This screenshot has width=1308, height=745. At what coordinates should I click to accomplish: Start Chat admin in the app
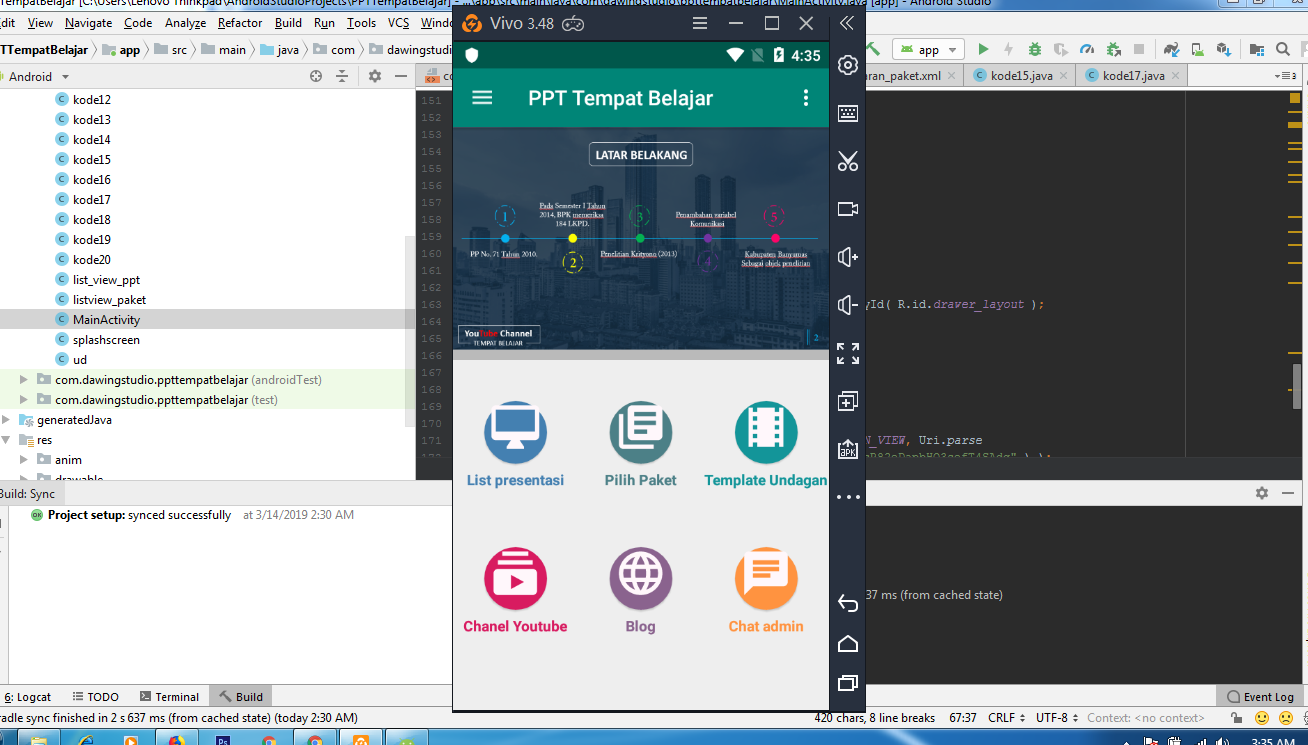pos(766,578)
